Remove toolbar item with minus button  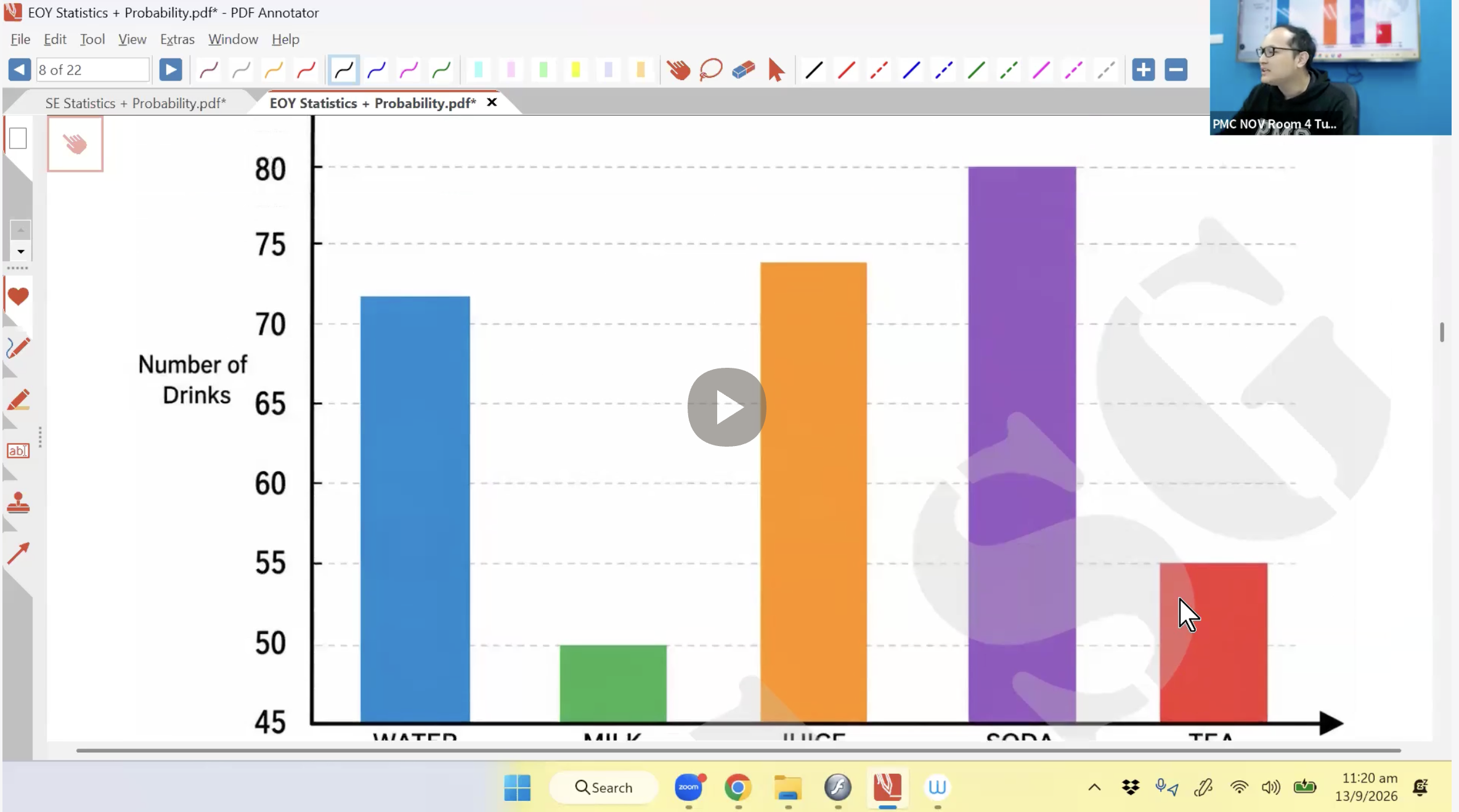[x=1176, y=70]
